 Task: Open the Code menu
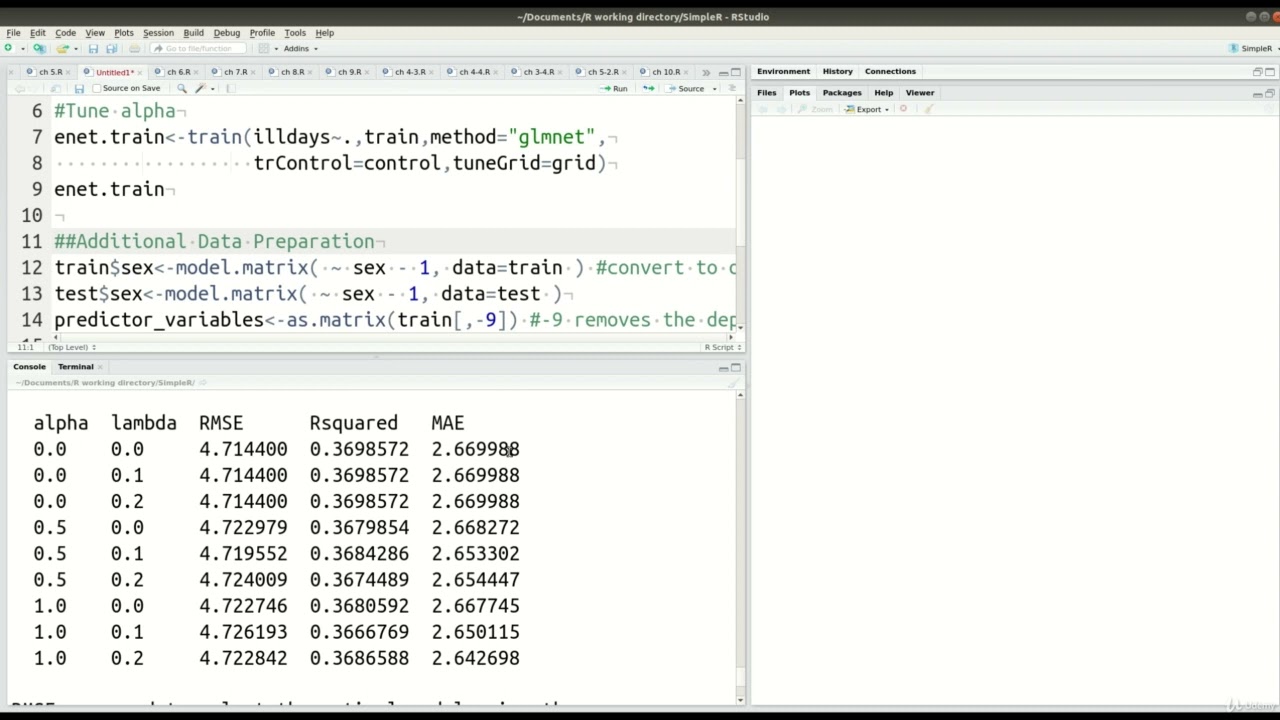click(x=65, y=32)
